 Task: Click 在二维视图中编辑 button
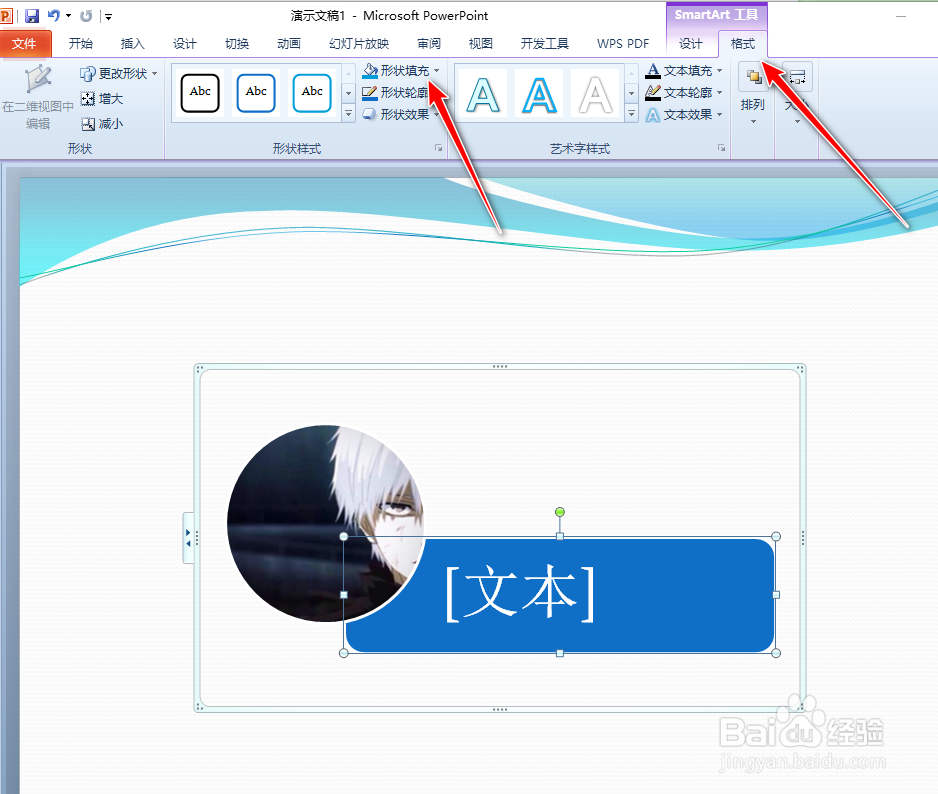click(38, 97)
